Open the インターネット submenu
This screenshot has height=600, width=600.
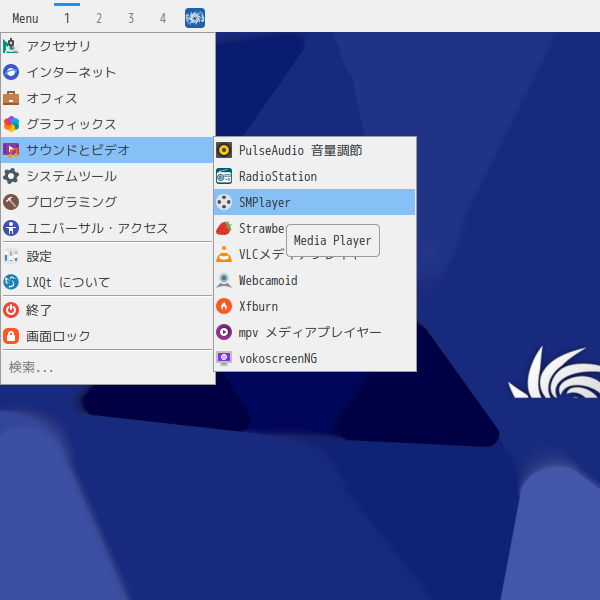click(107, 72)
